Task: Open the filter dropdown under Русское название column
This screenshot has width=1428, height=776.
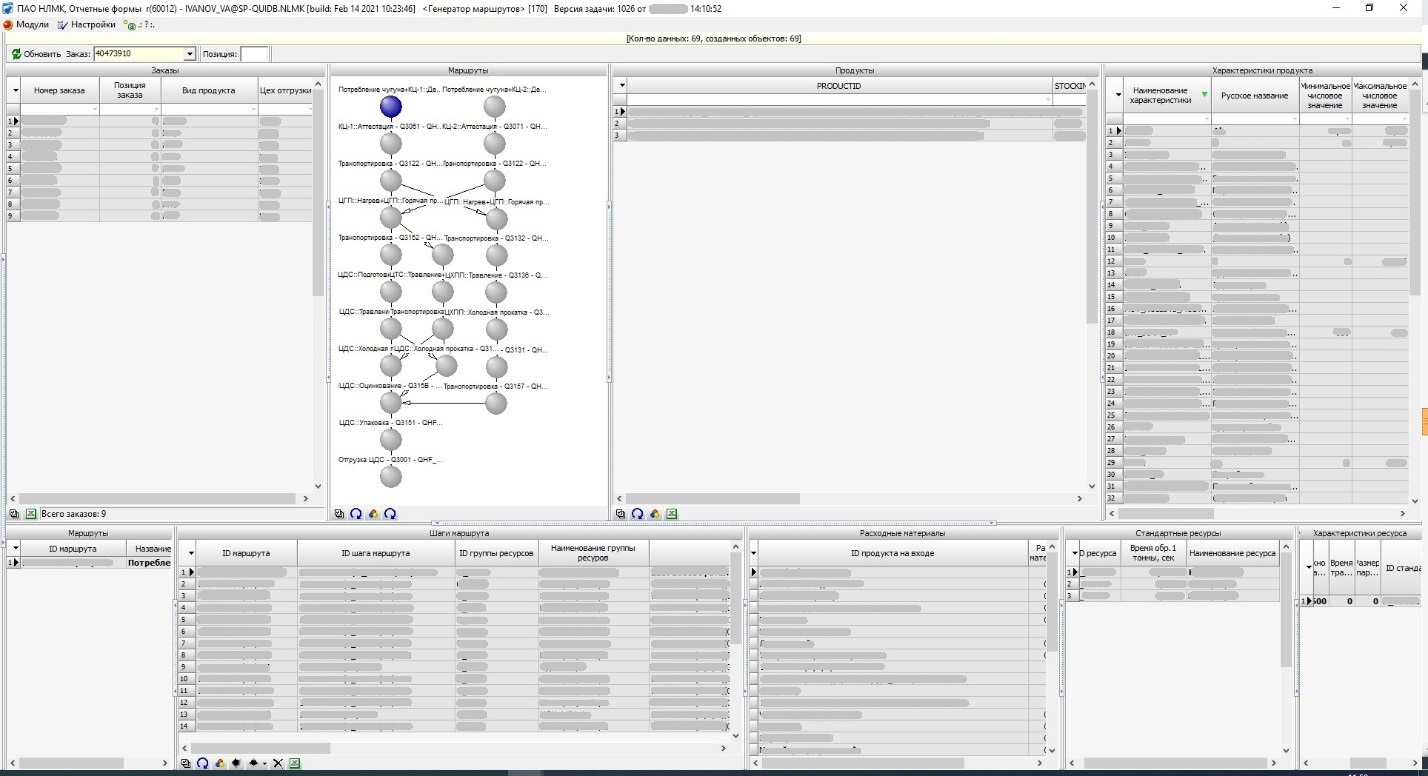Action: pyautogui.click(x=1294, y=118)
